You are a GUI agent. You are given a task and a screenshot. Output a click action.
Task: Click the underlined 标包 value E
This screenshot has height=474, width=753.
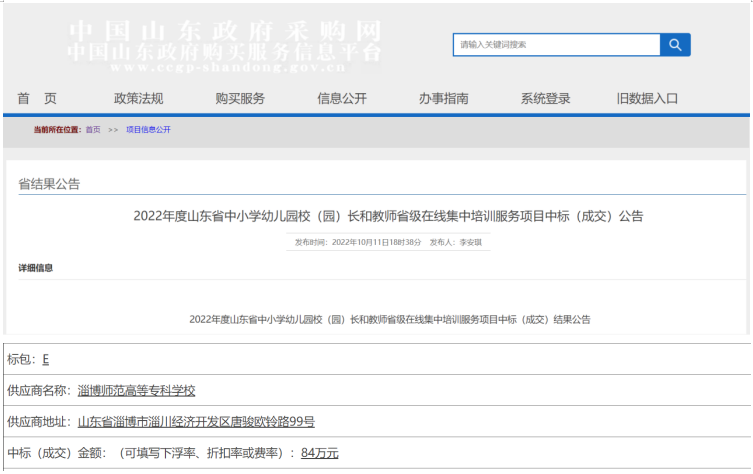tap(46, 359)
